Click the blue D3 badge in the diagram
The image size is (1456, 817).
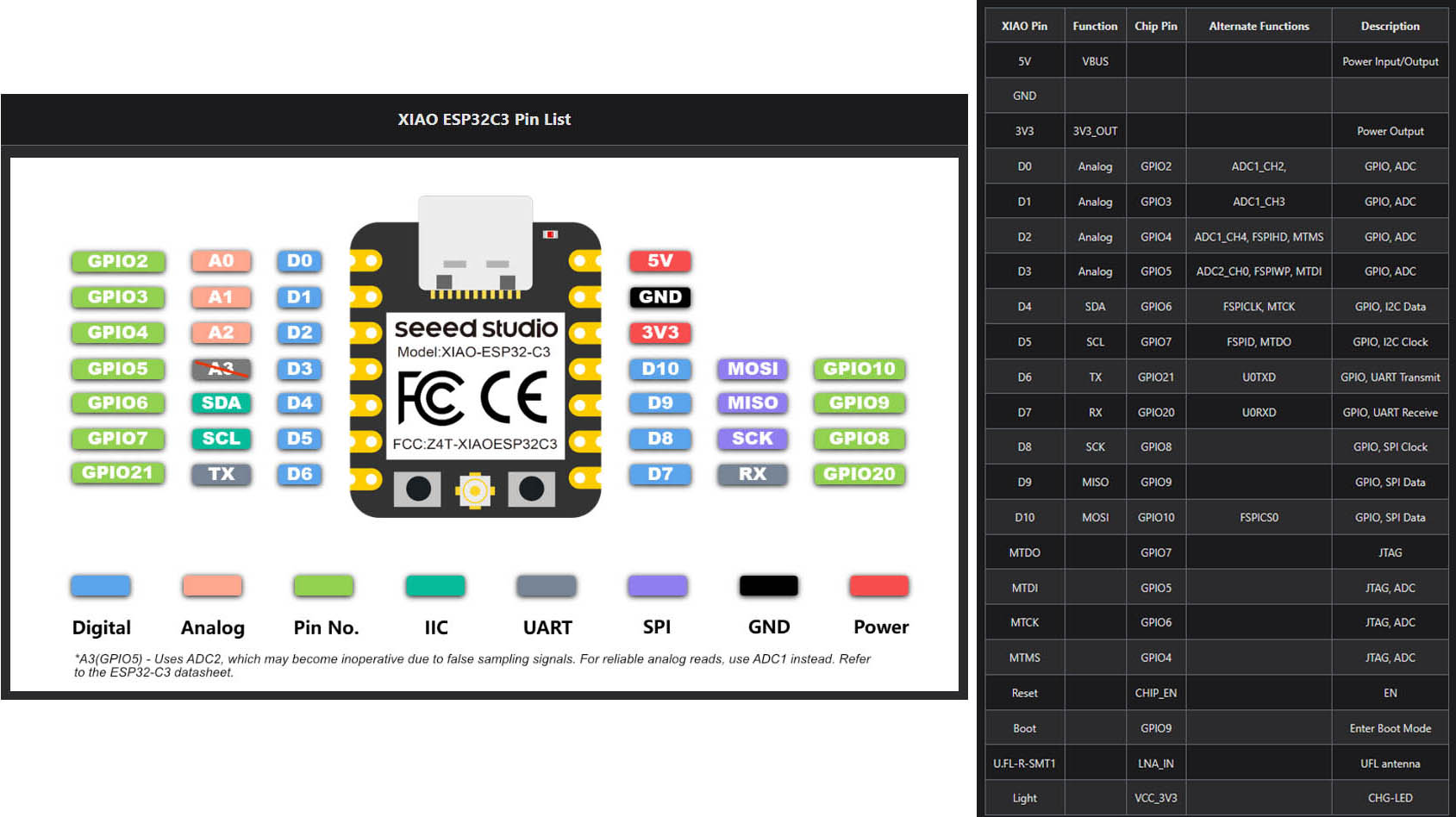[299, 369]
